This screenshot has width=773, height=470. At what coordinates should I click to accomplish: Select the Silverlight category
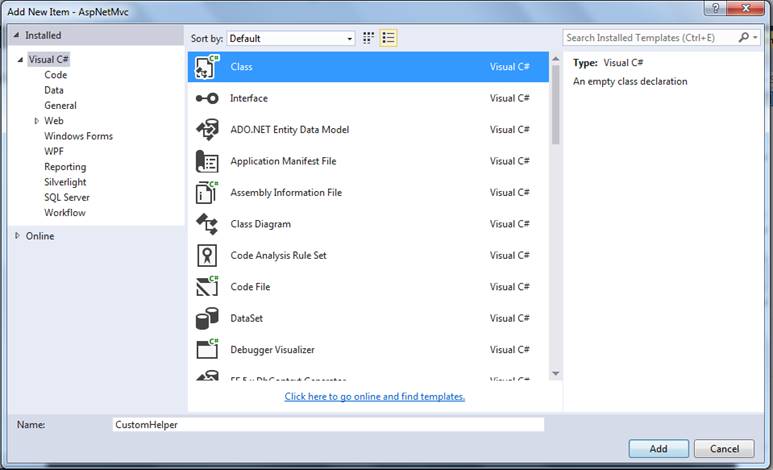pyautogui.click(x=65, y=182)
